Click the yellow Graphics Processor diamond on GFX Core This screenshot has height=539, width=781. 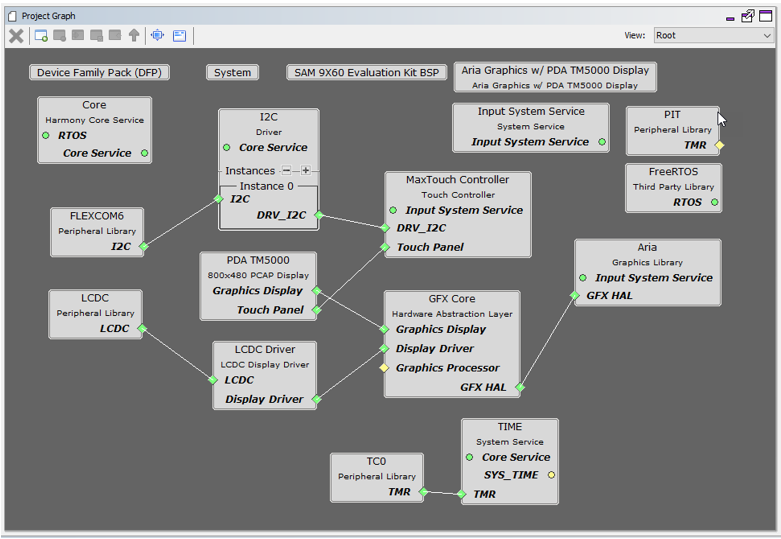(384, 368)
